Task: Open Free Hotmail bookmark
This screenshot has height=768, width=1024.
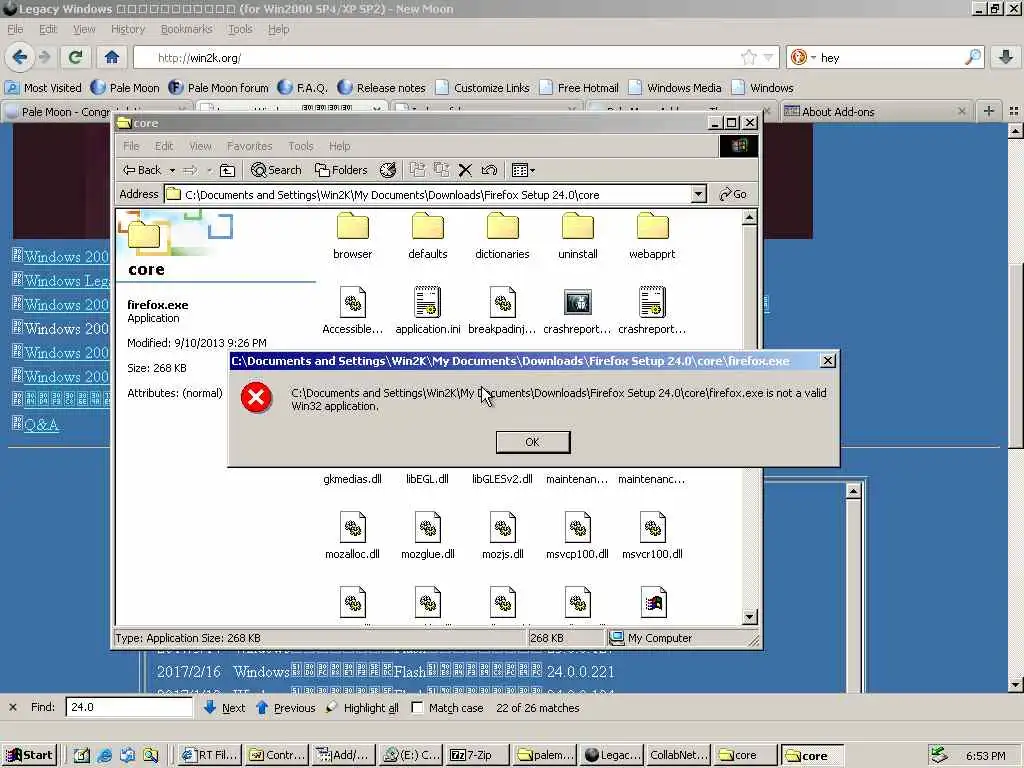Action: (579, 88)
